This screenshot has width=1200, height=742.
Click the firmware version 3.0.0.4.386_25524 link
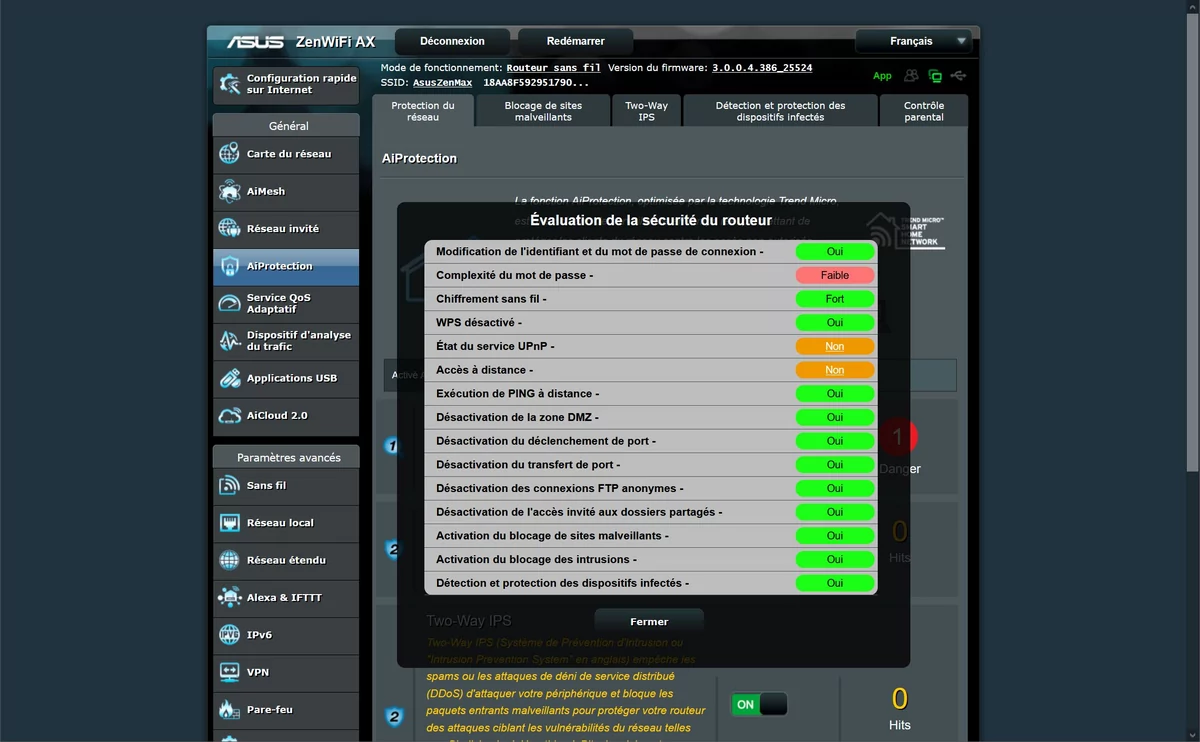[x=762, y=68]
